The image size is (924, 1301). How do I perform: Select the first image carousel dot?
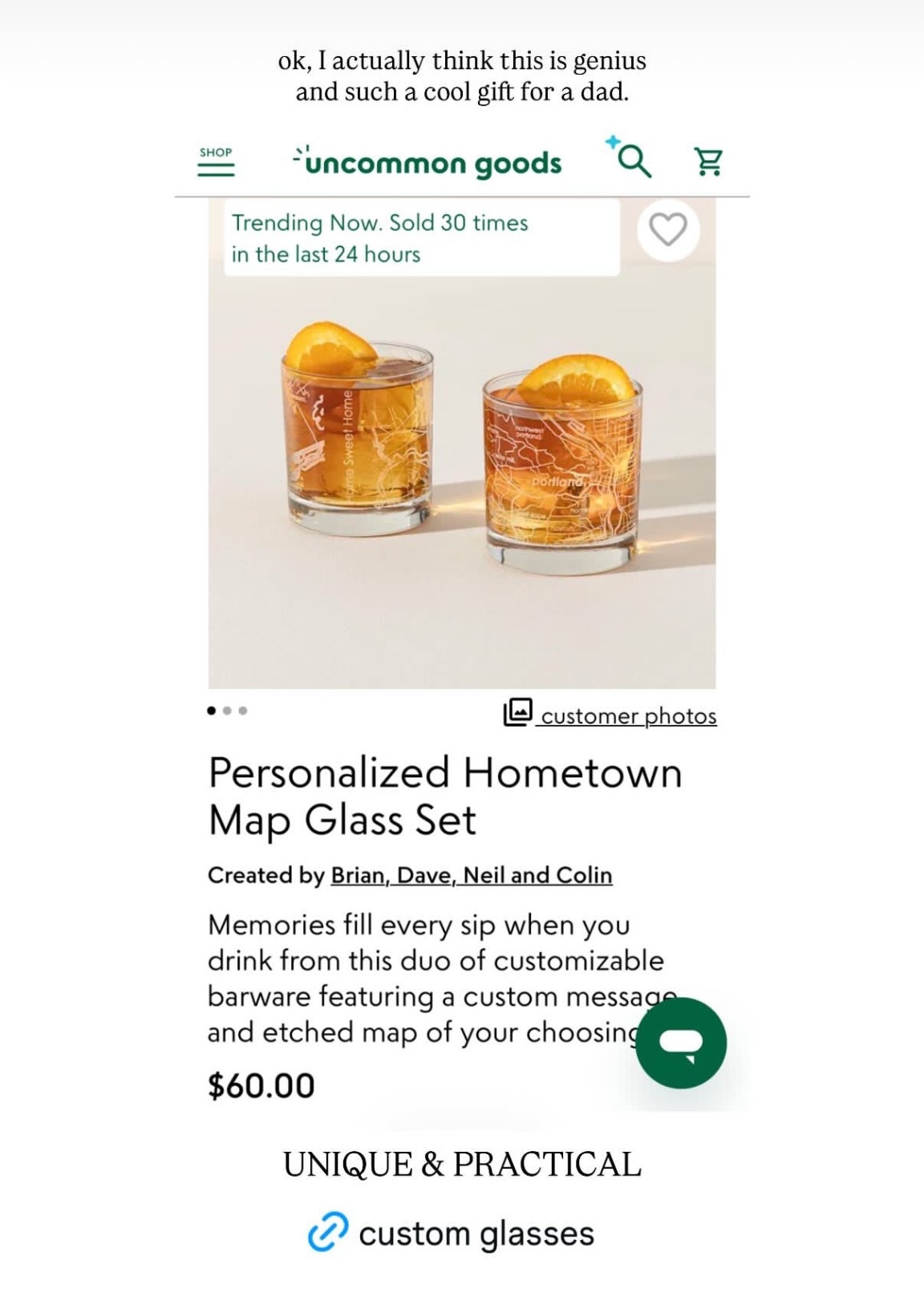click(x=212, y=711)
